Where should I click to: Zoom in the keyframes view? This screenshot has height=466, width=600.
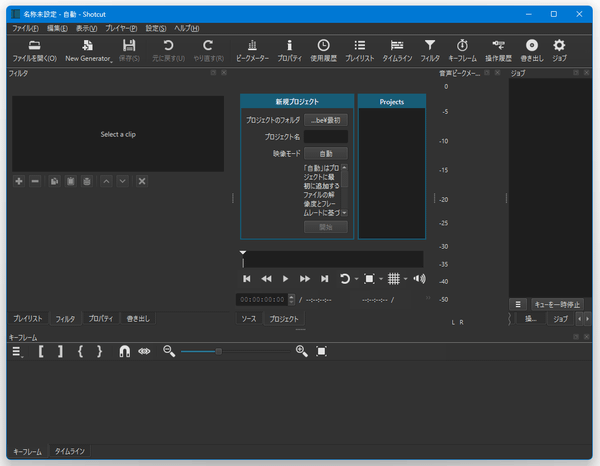(302, 351)
